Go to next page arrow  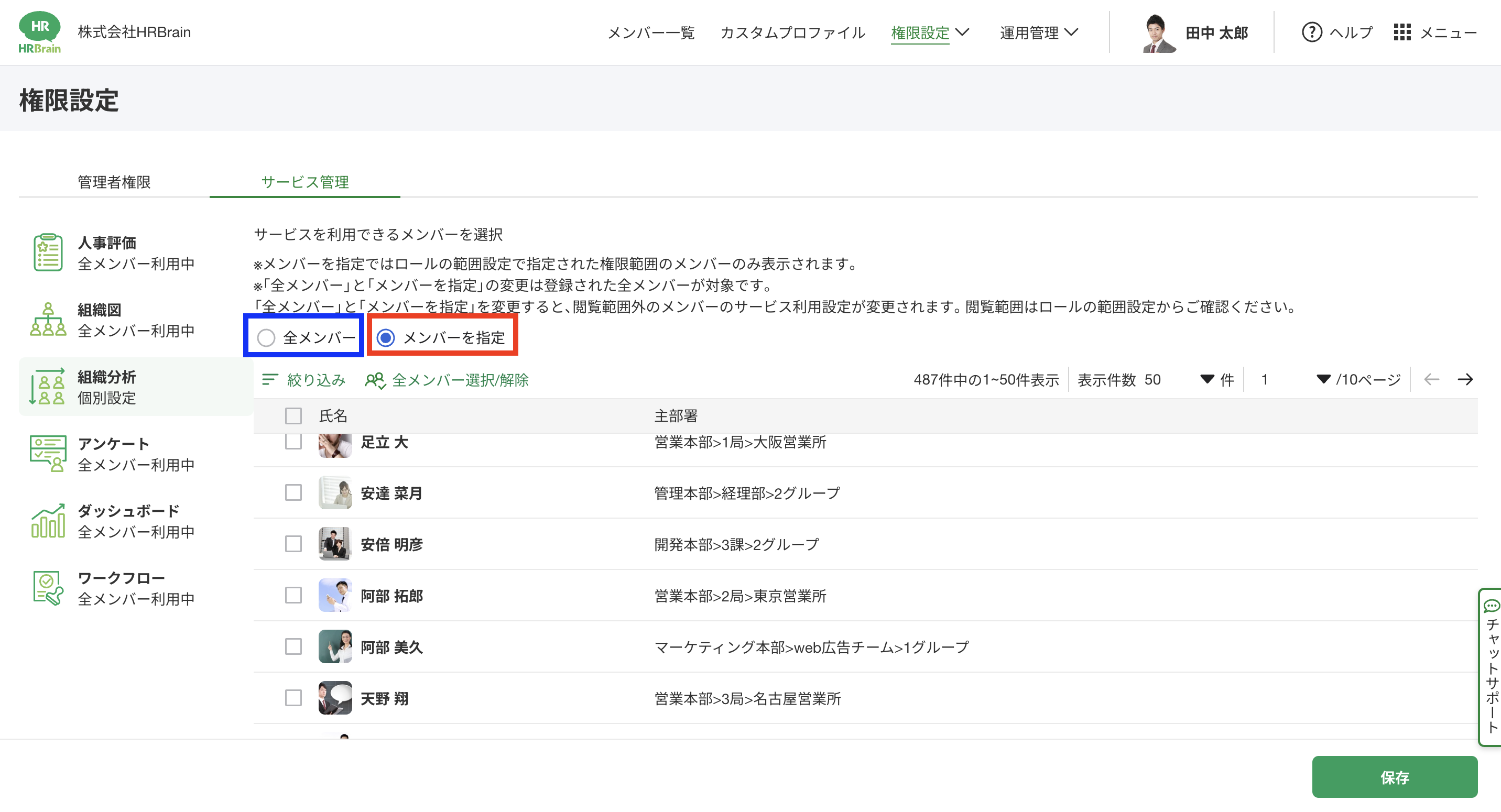[x=1465, y=380]
